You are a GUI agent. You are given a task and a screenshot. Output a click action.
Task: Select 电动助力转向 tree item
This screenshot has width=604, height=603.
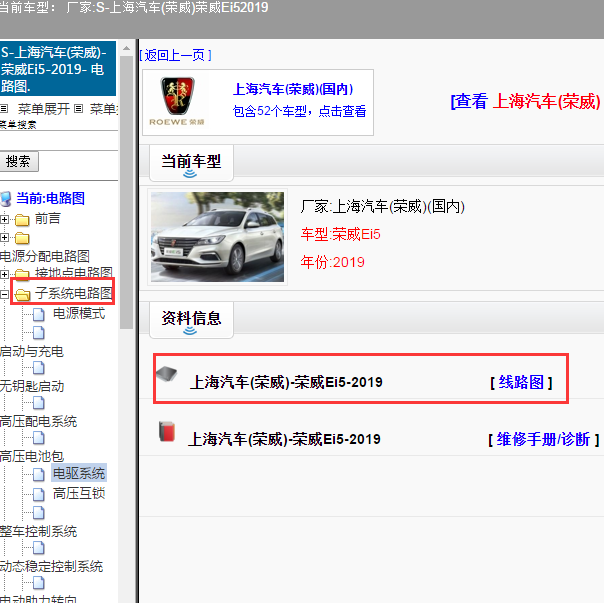pos(39,599)
